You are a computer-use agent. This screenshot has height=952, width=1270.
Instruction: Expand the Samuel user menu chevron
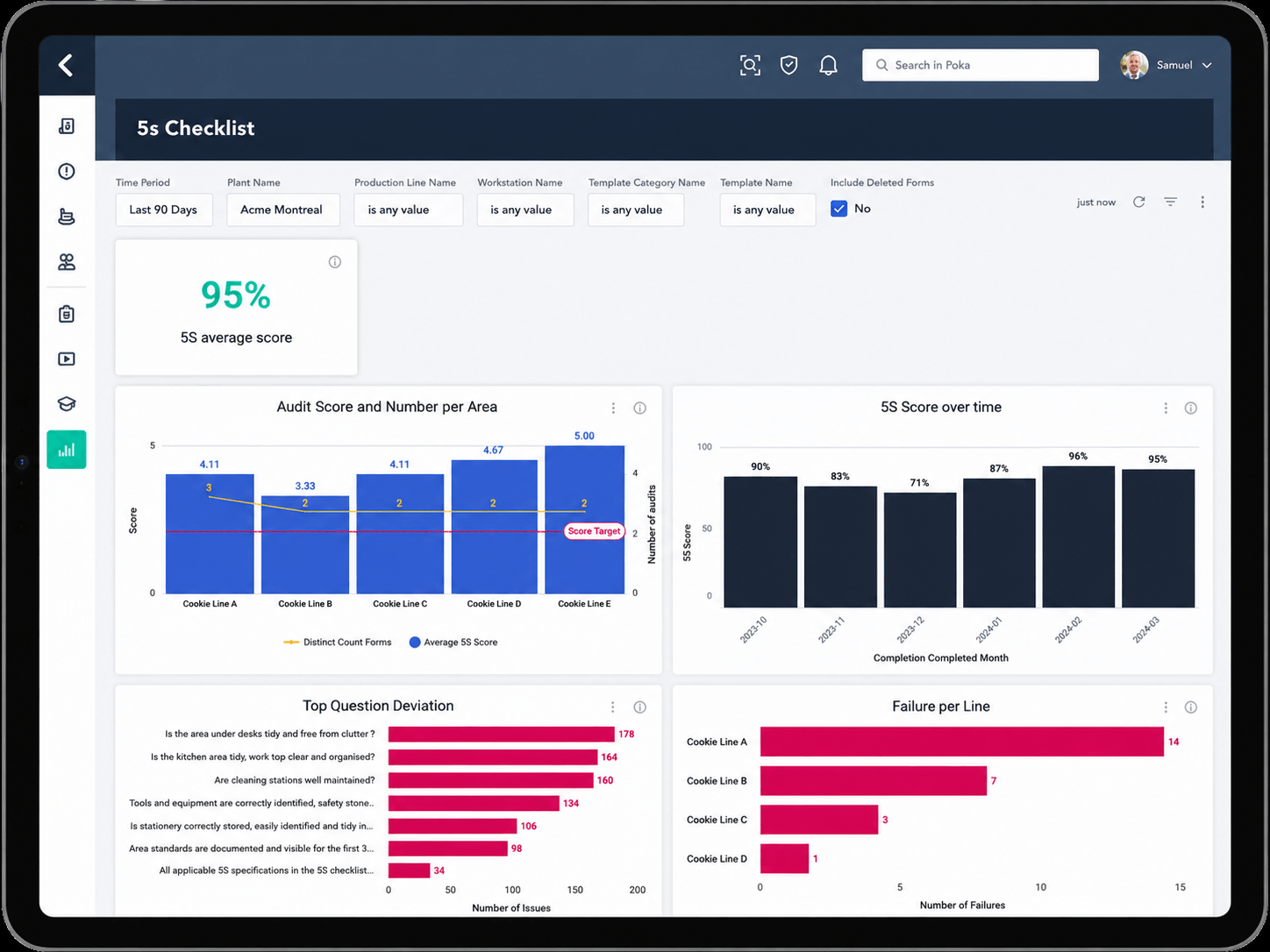click(1207, 65)
